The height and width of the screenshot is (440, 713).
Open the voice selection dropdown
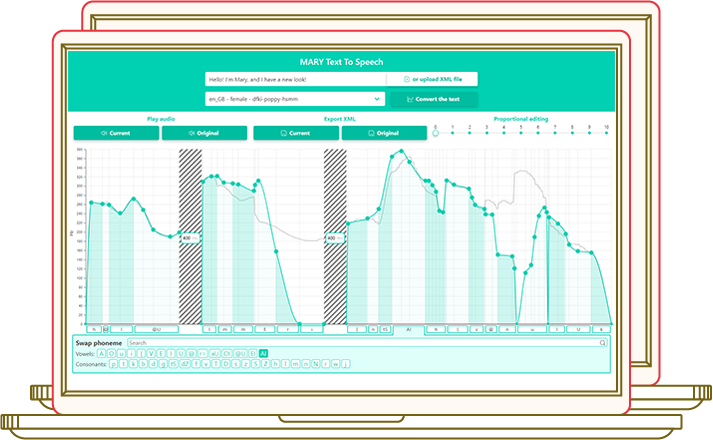point(293,99)
